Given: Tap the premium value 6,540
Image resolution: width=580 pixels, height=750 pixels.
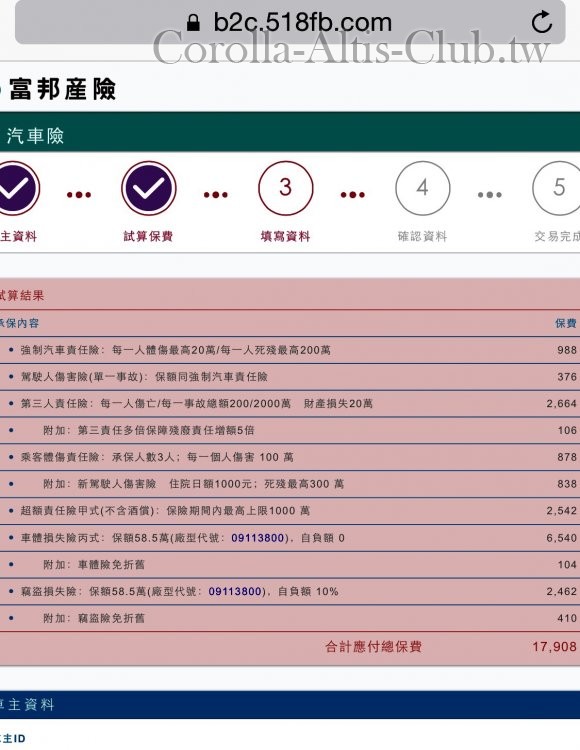Looking at the screenshot, I should coord(562,538).
